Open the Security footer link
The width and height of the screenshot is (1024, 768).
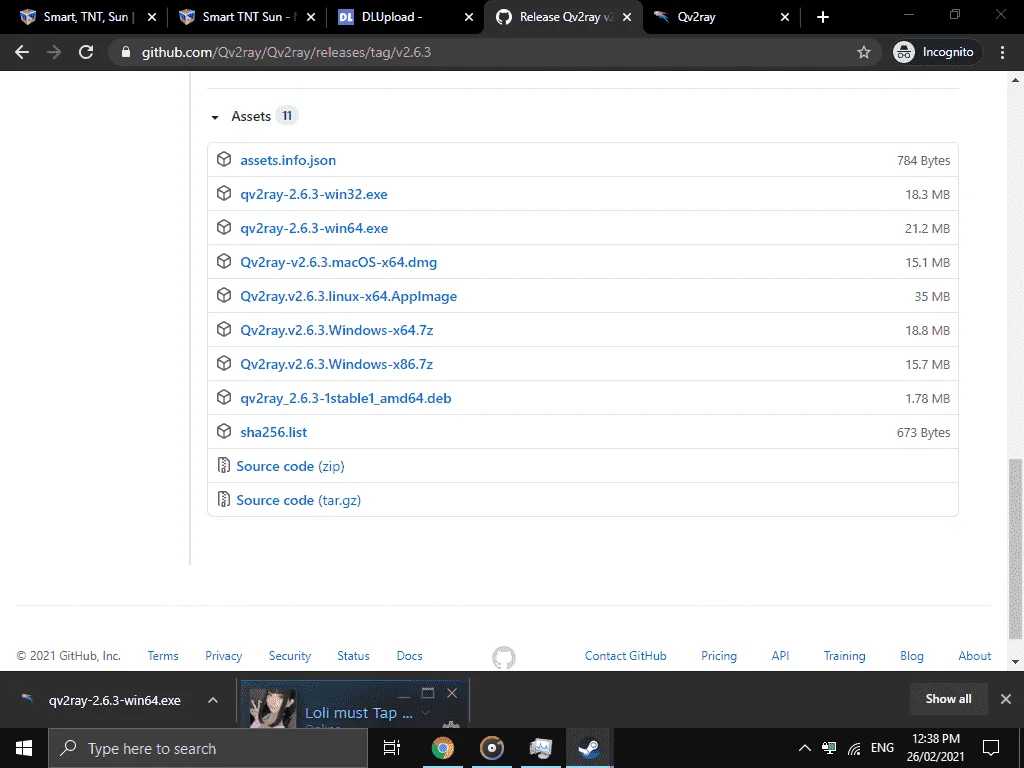(x=289, y=656)
